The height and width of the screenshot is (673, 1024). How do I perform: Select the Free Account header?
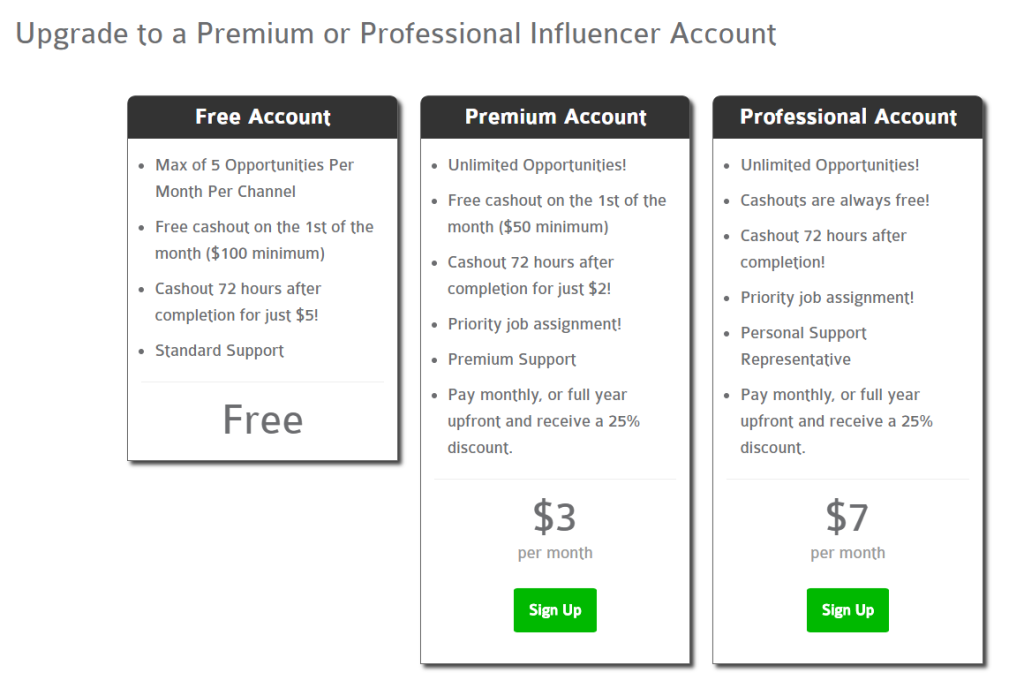[x=263, y=117]
